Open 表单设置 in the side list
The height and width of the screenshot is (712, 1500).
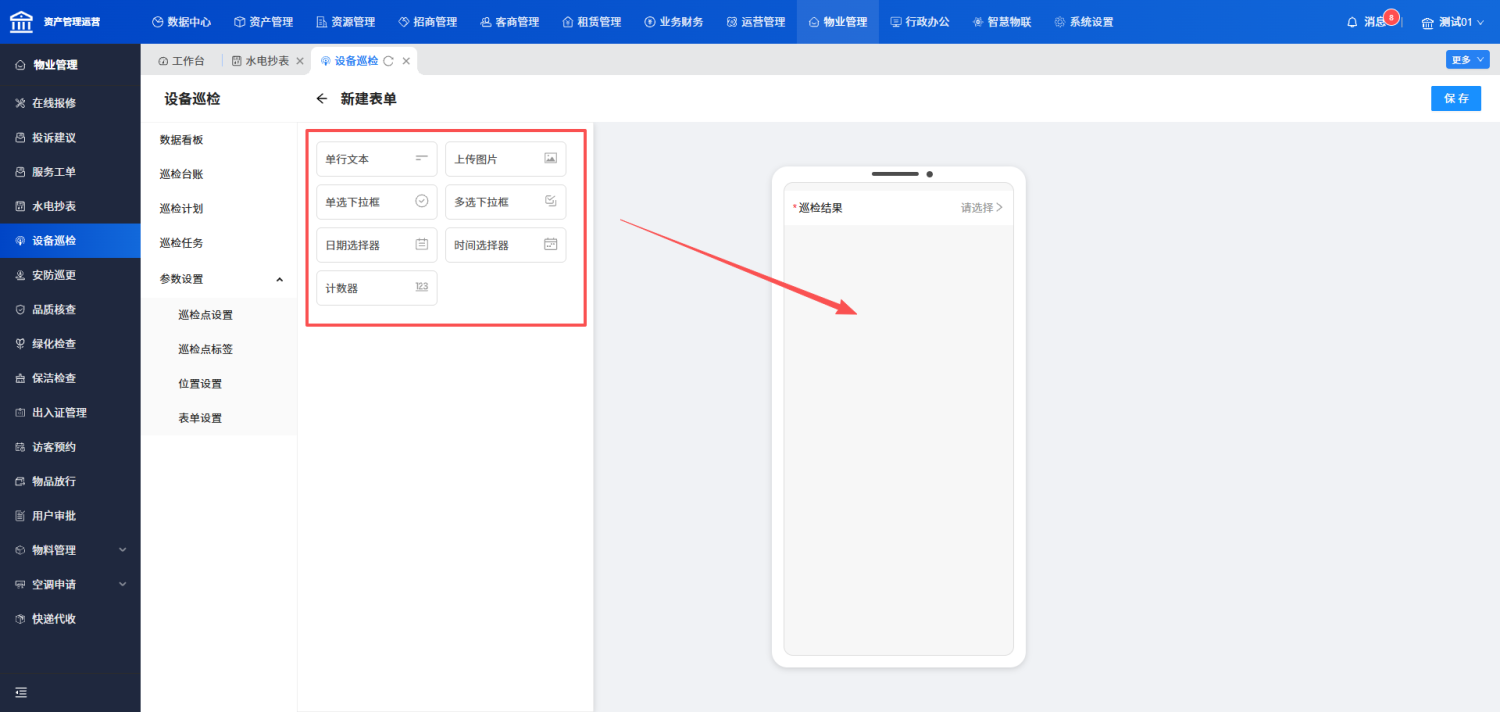200,418
